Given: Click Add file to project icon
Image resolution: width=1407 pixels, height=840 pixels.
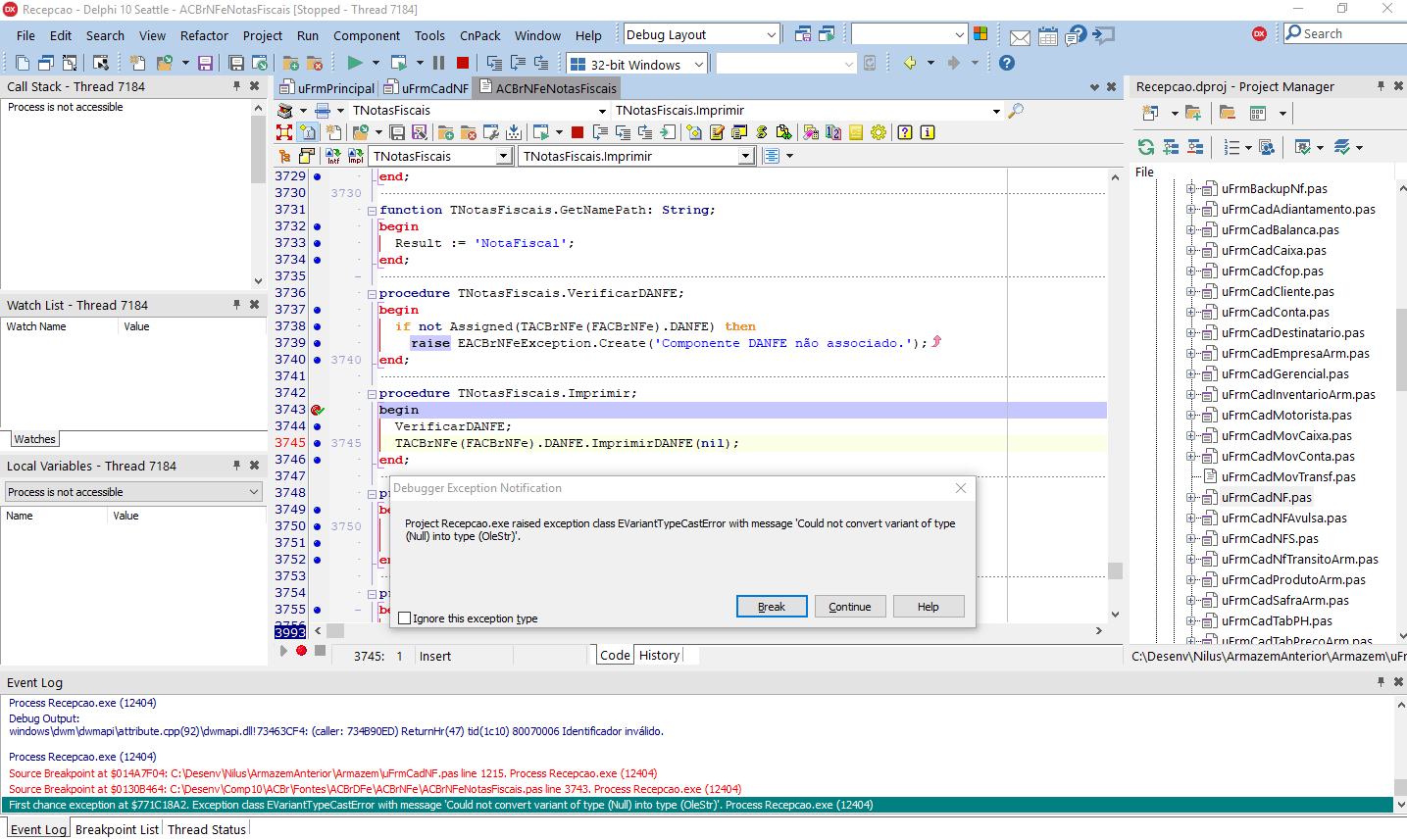Looking at the screenshot, I should (290, 63).
